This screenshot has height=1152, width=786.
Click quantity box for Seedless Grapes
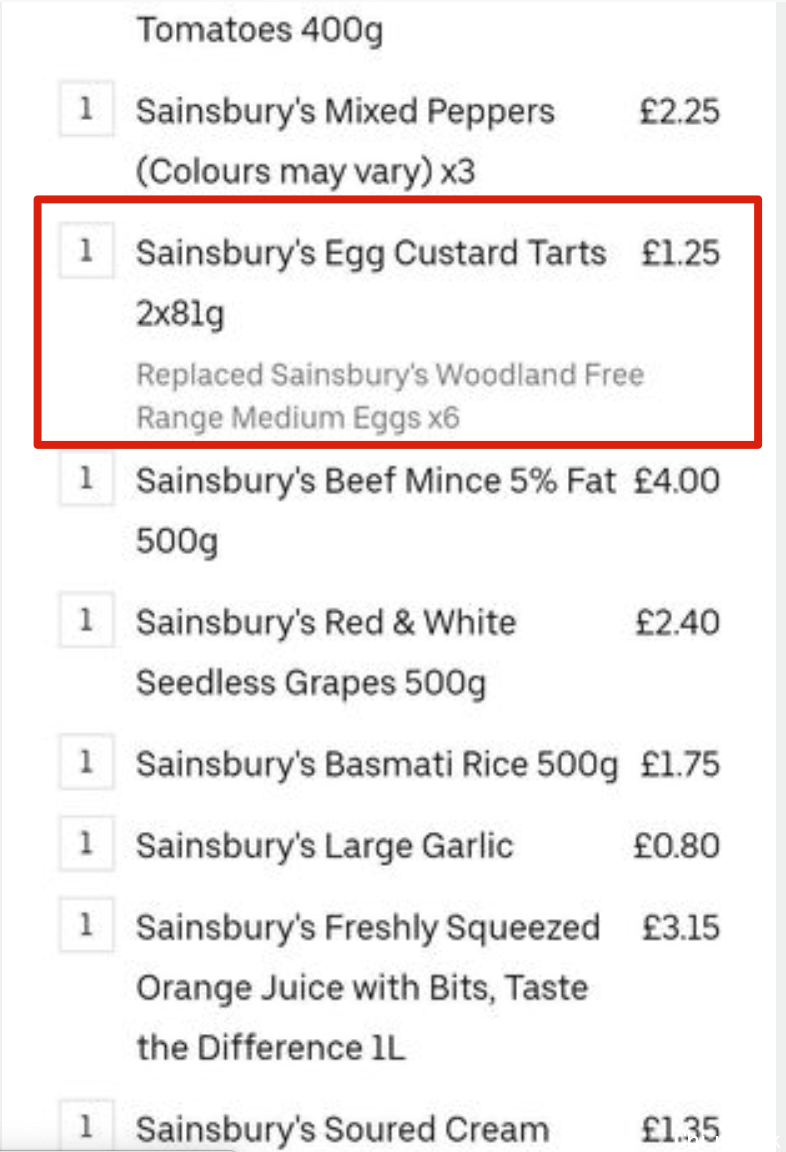pos(87,619)
